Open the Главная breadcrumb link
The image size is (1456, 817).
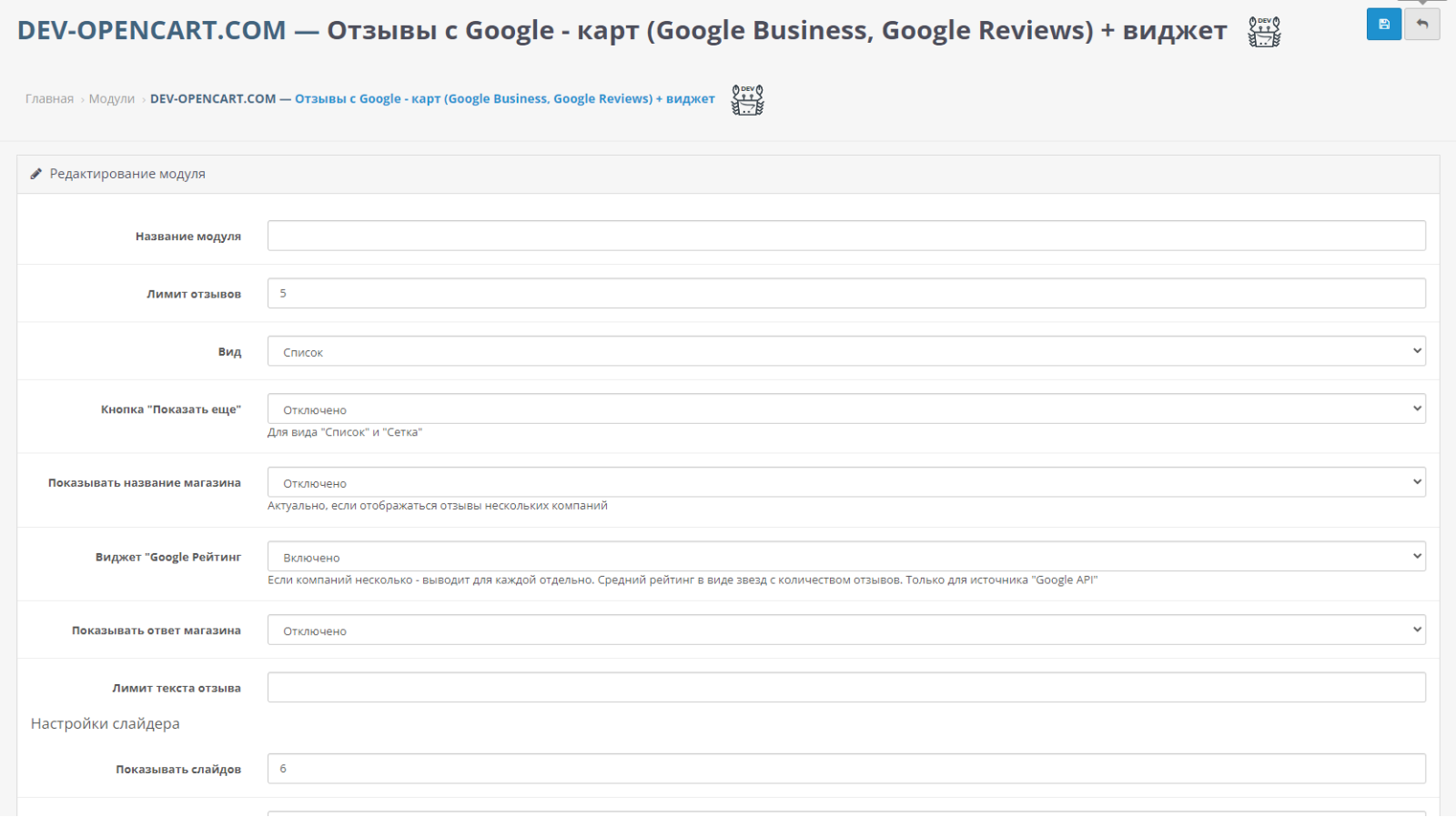(49, 99)
